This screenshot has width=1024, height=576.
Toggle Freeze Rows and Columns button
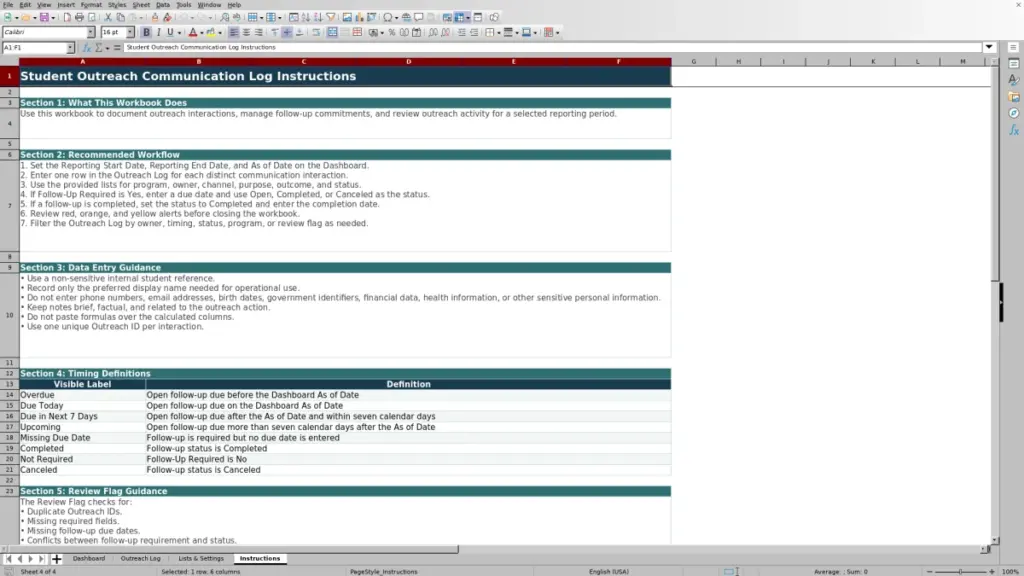click(459, 17)
